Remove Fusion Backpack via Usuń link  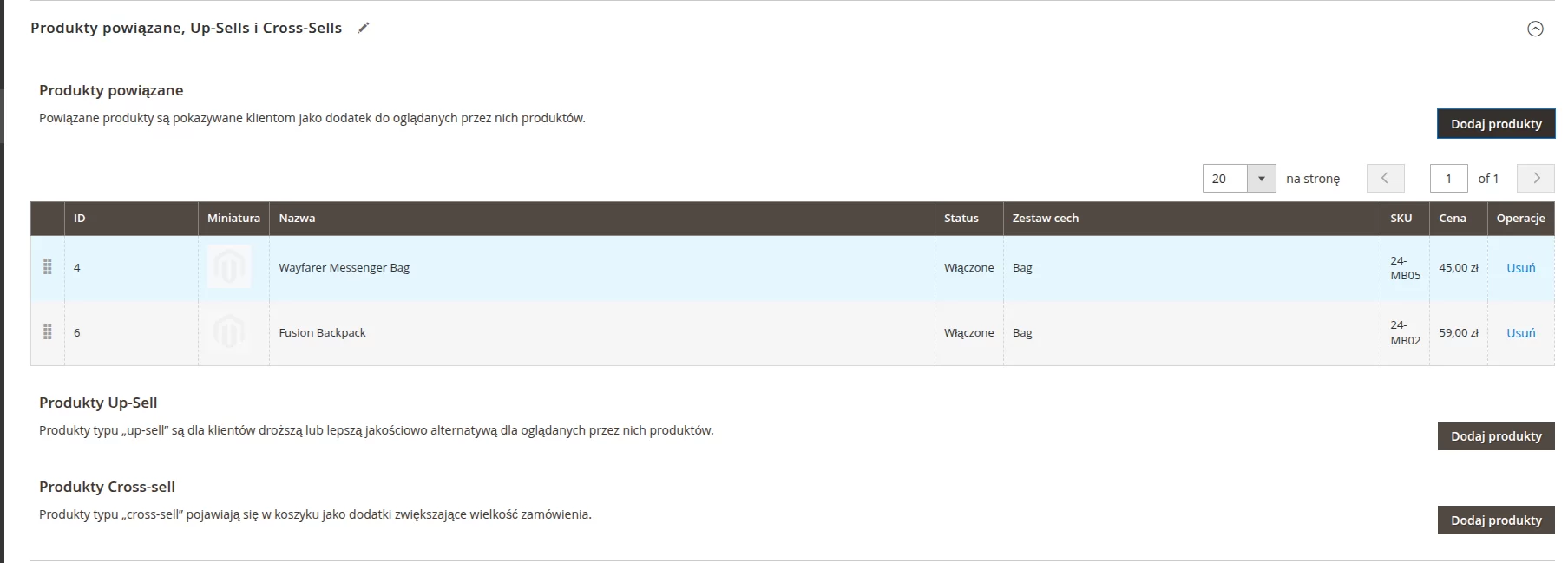[1520, 333]
